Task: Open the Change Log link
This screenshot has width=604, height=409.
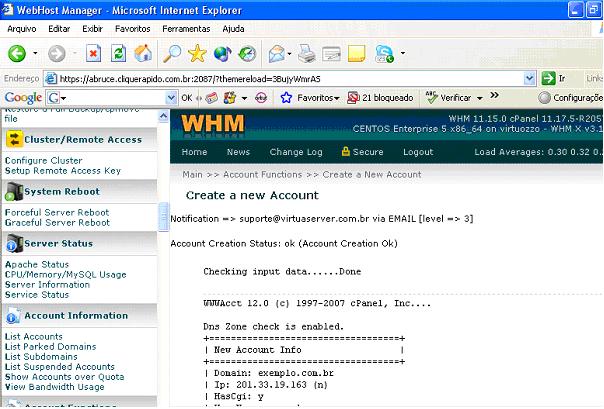Action: 296,152
